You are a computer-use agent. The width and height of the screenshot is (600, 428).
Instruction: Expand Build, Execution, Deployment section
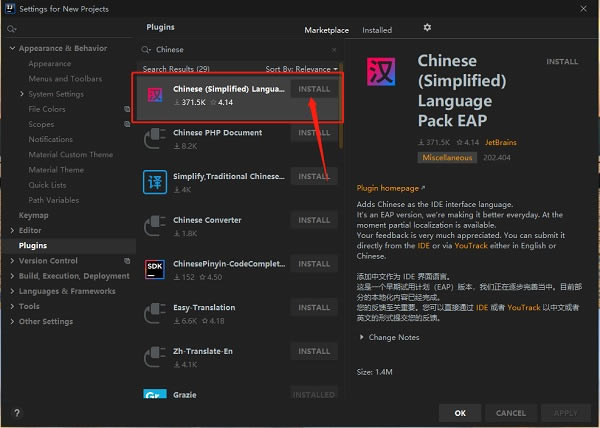tap(12, 276)
